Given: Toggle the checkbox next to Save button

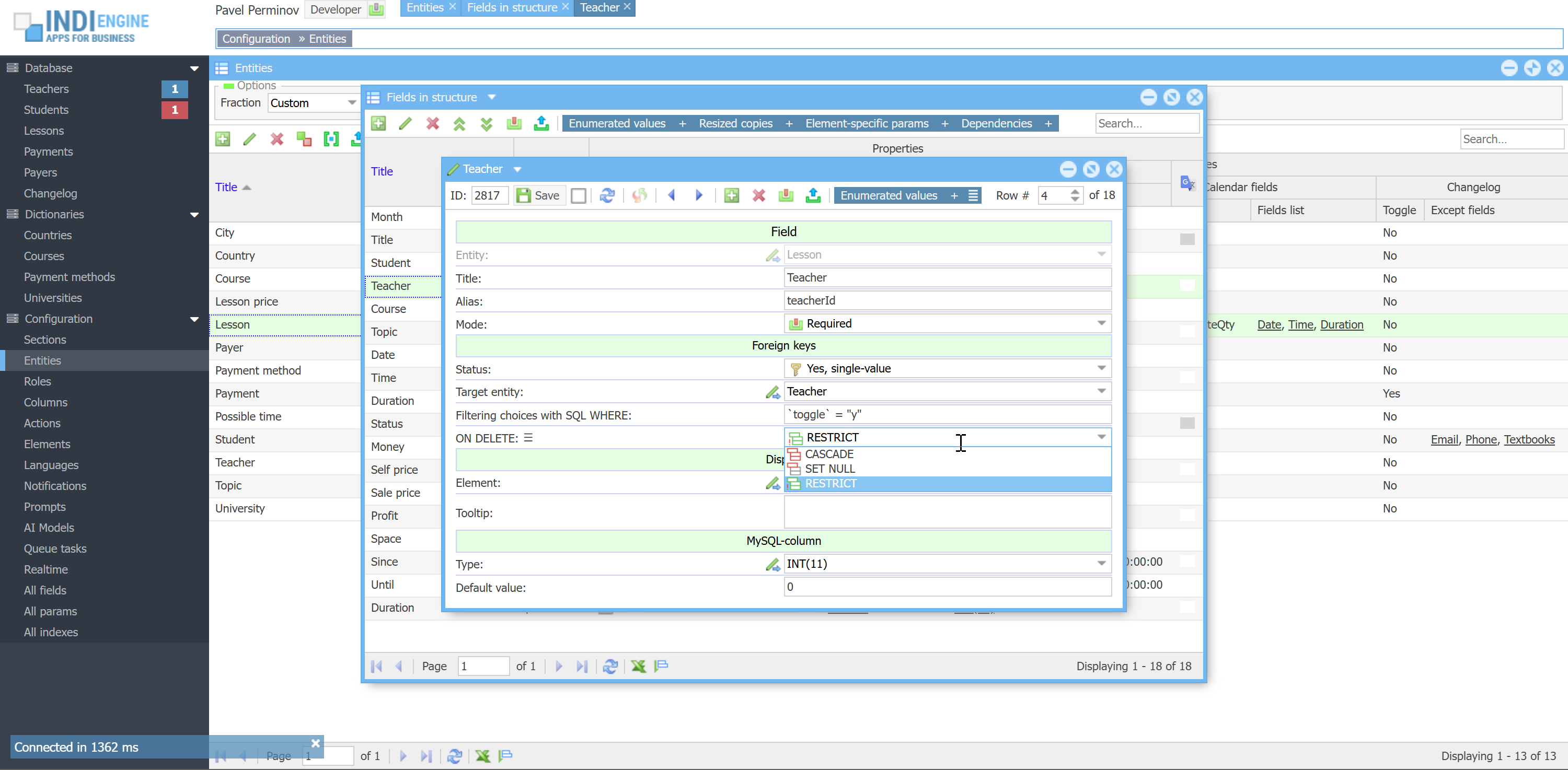Looking at the screenshot, I should 579,195.
